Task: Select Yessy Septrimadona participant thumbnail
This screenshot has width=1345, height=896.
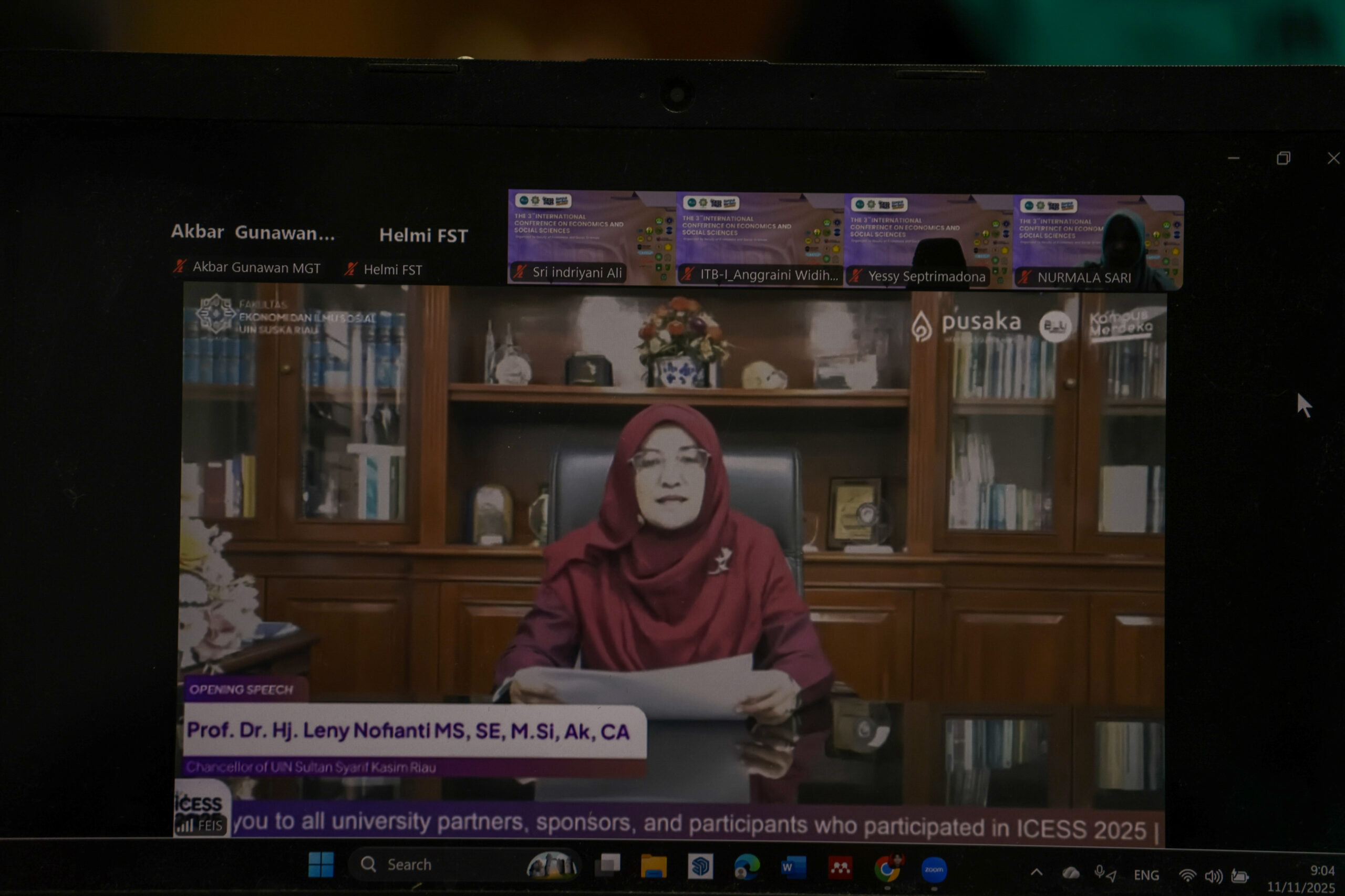Action: pyautogui.click(x=928, y=240)
